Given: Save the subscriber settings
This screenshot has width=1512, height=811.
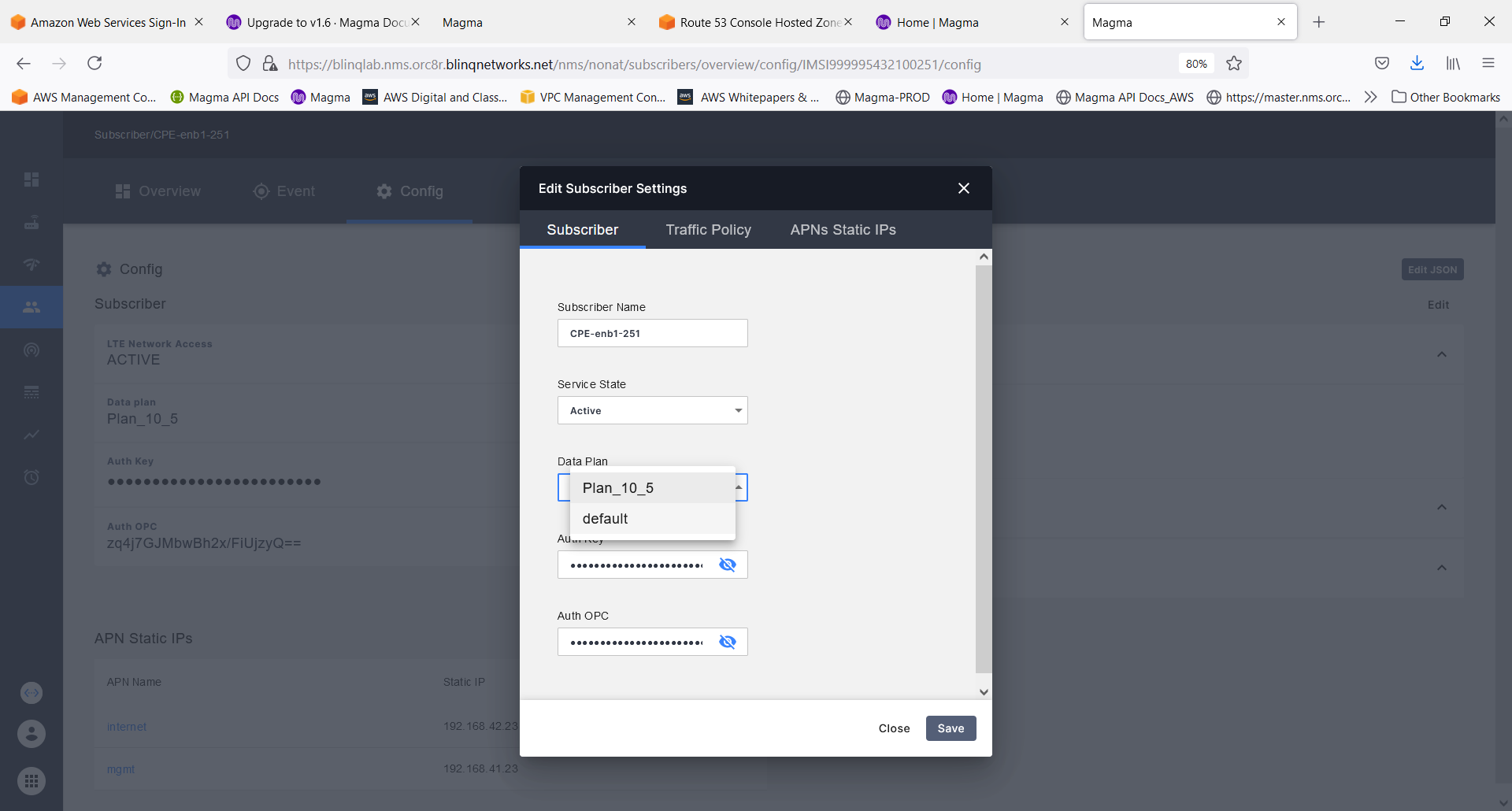Looking at the screenshot, I should (951, 728).
